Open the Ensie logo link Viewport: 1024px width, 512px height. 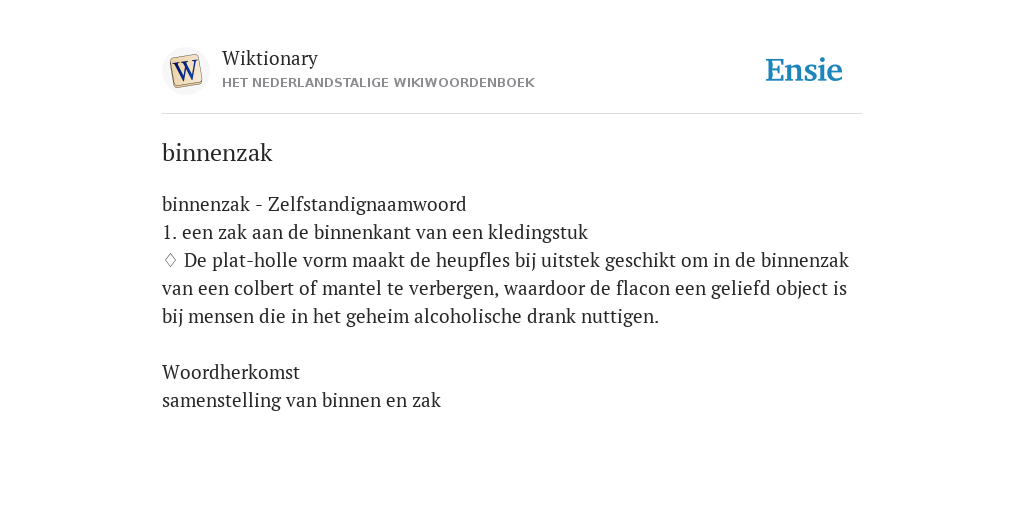(x=804, y=70)
